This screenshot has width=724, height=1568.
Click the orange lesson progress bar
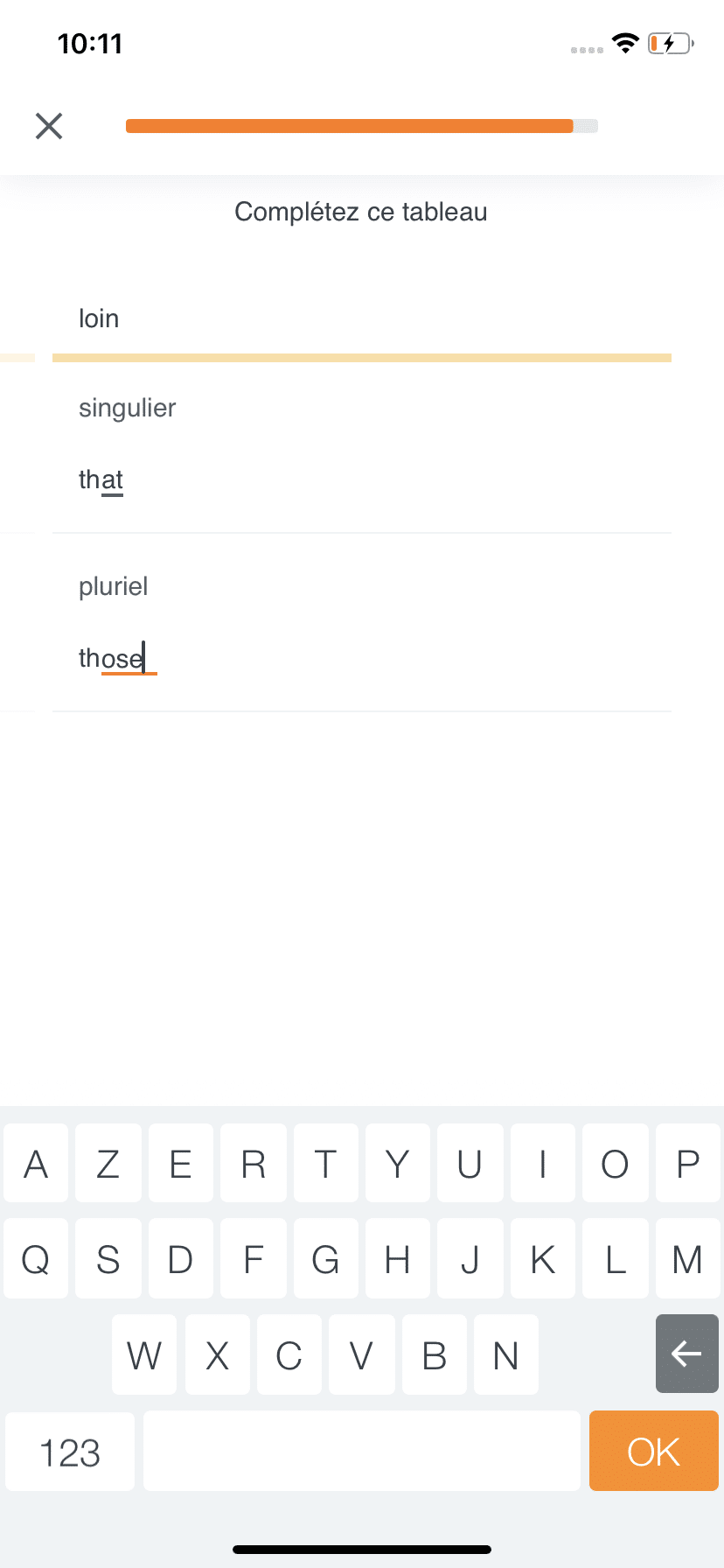362,126
